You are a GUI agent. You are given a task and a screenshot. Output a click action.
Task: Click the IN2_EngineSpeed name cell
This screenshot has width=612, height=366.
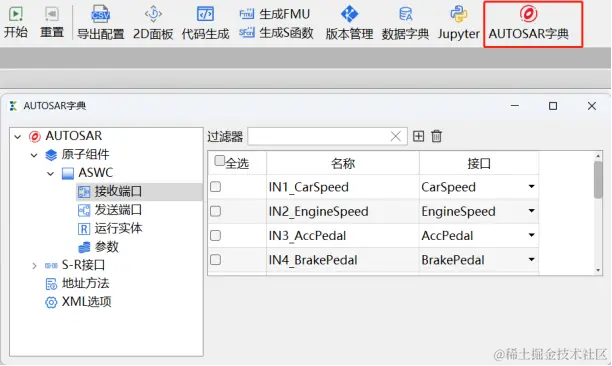point(343,211)
